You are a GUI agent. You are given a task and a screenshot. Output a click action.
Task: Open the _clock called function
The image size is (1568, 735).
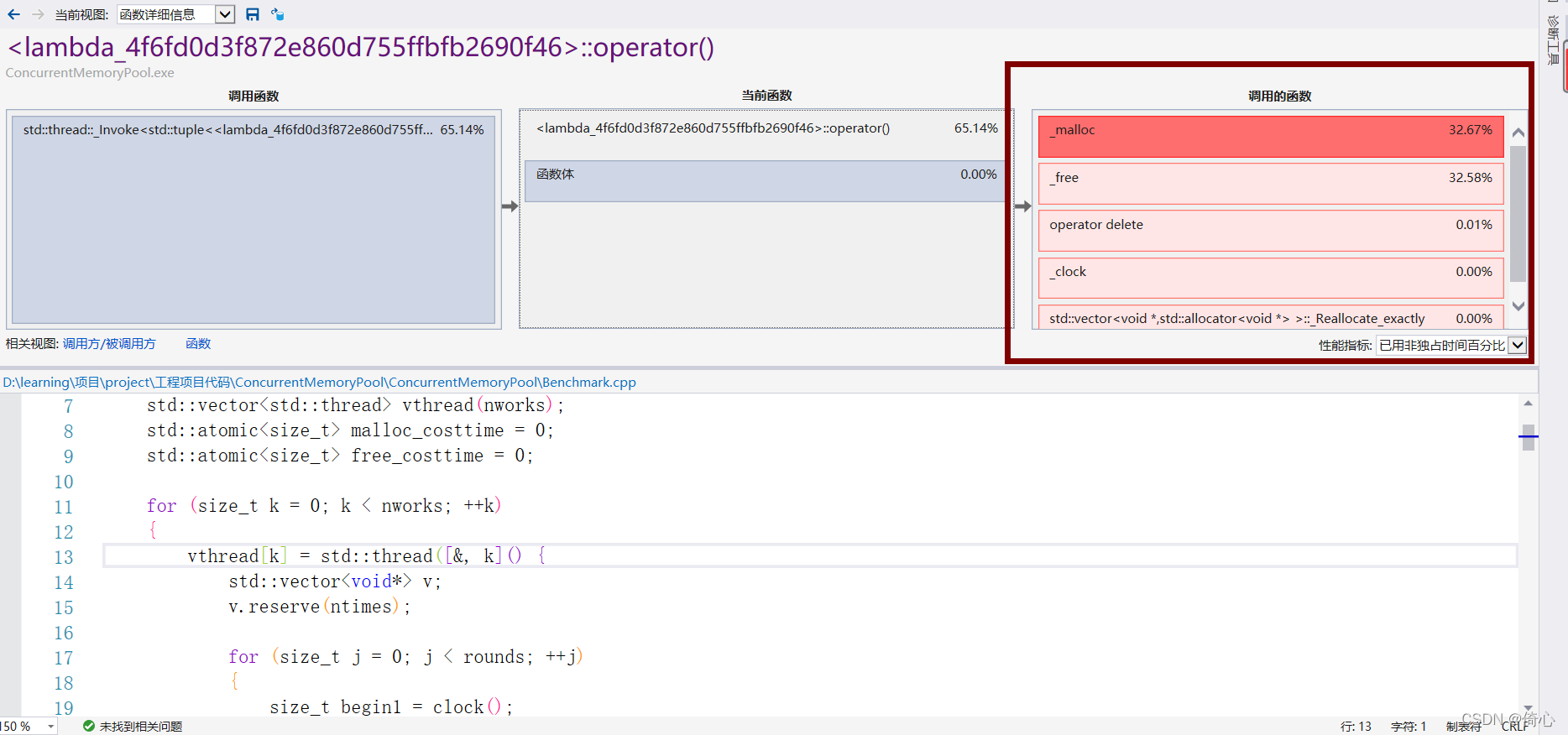[1271, 277]
